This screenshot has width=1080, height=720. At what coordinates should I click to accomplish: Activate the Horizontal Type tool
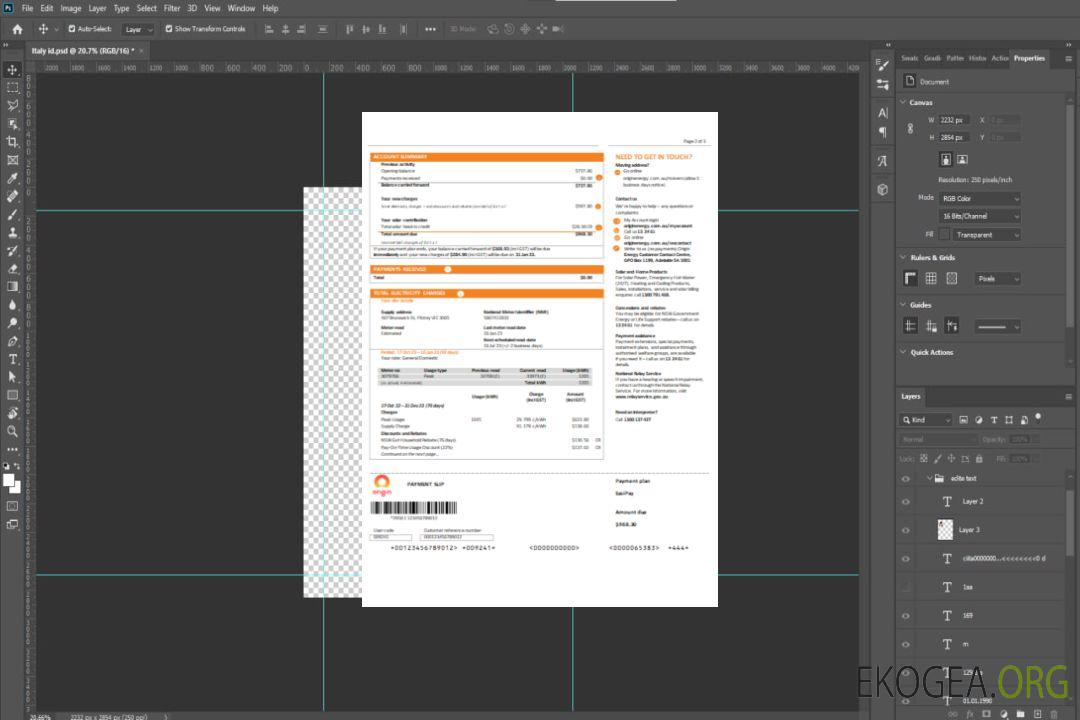[x=13, y=359]
